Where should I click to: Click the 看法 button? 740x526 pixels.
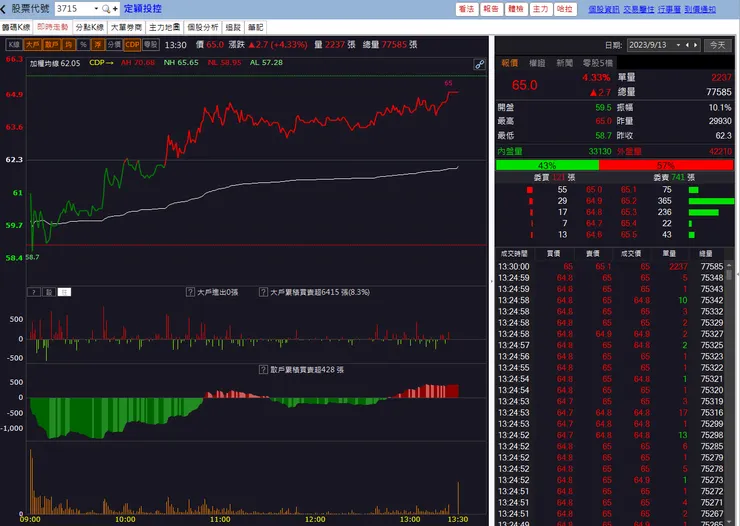467,9
